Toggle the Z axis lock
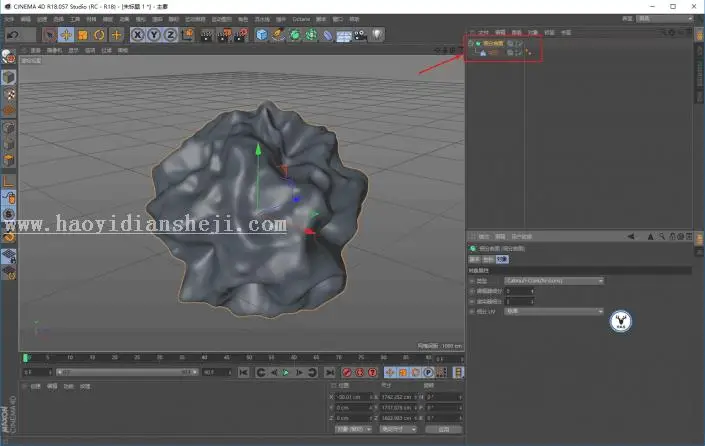Viewport: 705px width, 446px height. point(170,35)
